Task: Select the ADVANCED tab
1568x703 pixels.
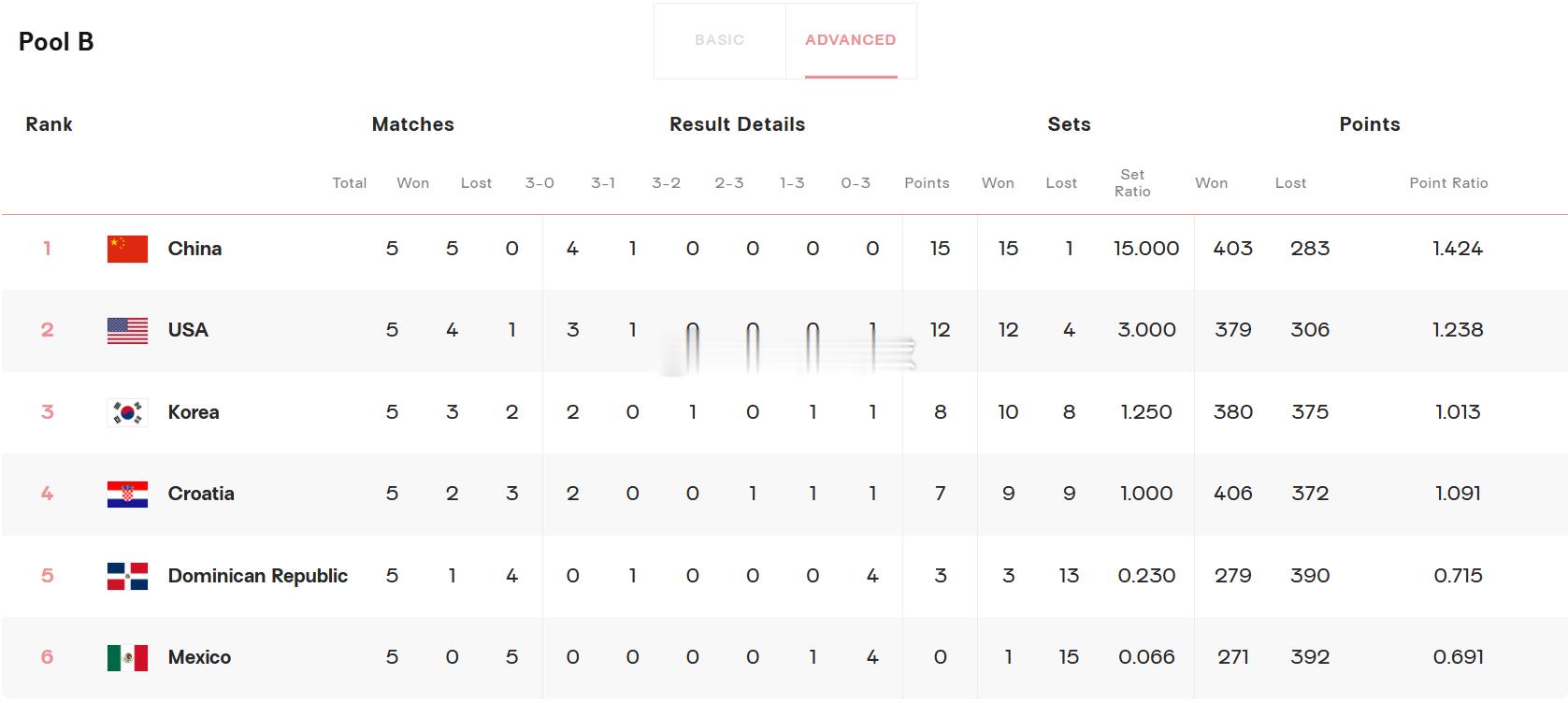Action: [x=851, y=40]
